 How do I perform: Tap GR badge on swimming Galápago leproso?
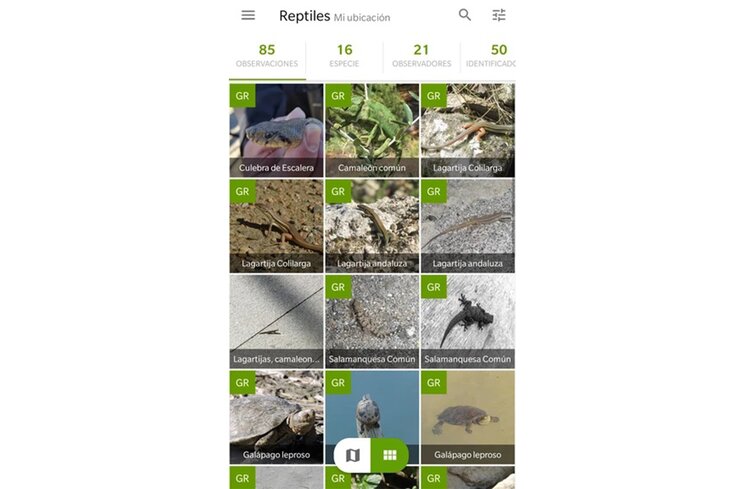click(433, 383)
